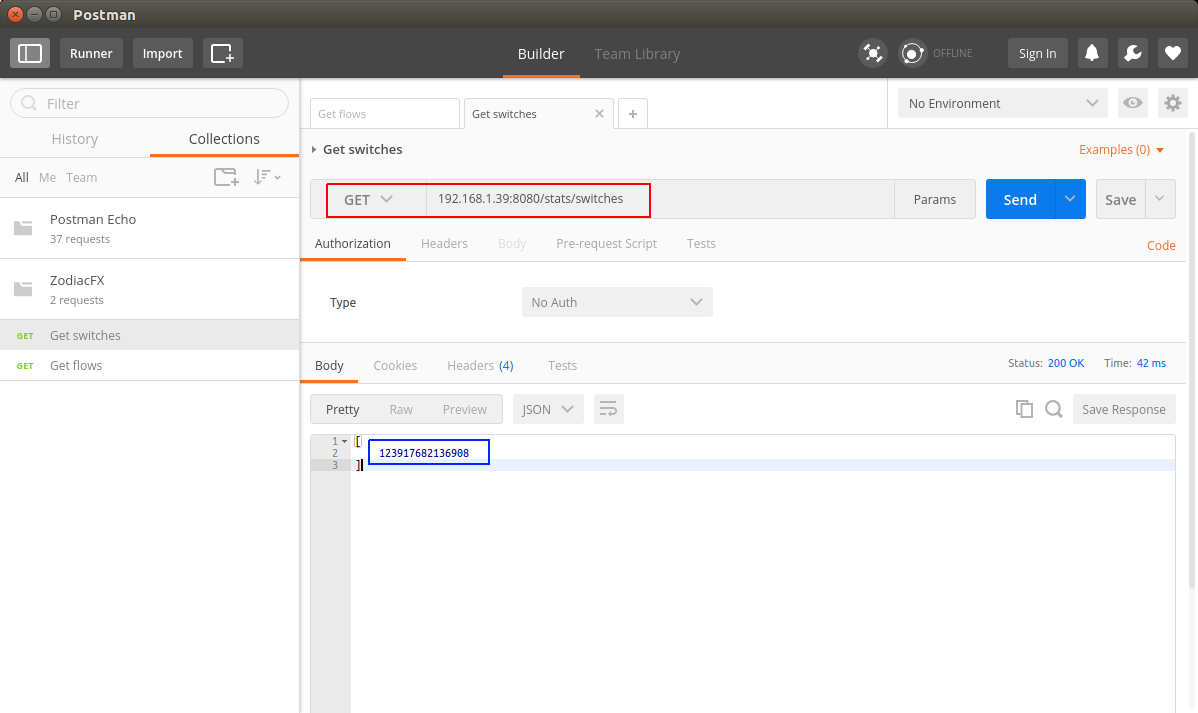Click the Runner button
1198x713 pixels.
[91, 53]
